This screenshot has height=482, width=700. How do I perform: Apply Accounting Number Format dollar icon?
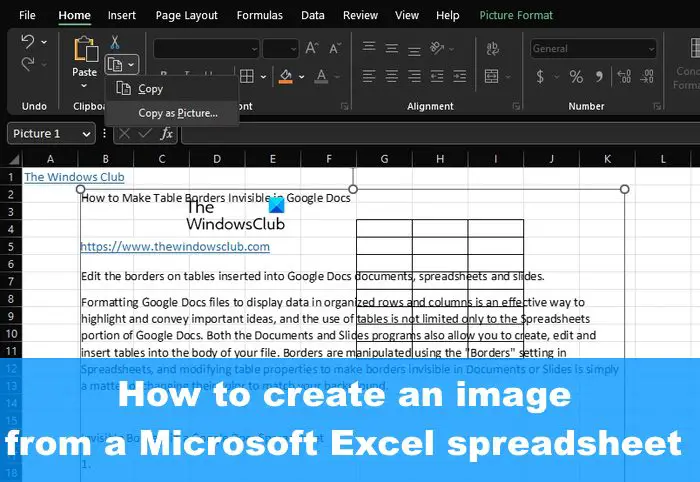click(x=540, y=77)
